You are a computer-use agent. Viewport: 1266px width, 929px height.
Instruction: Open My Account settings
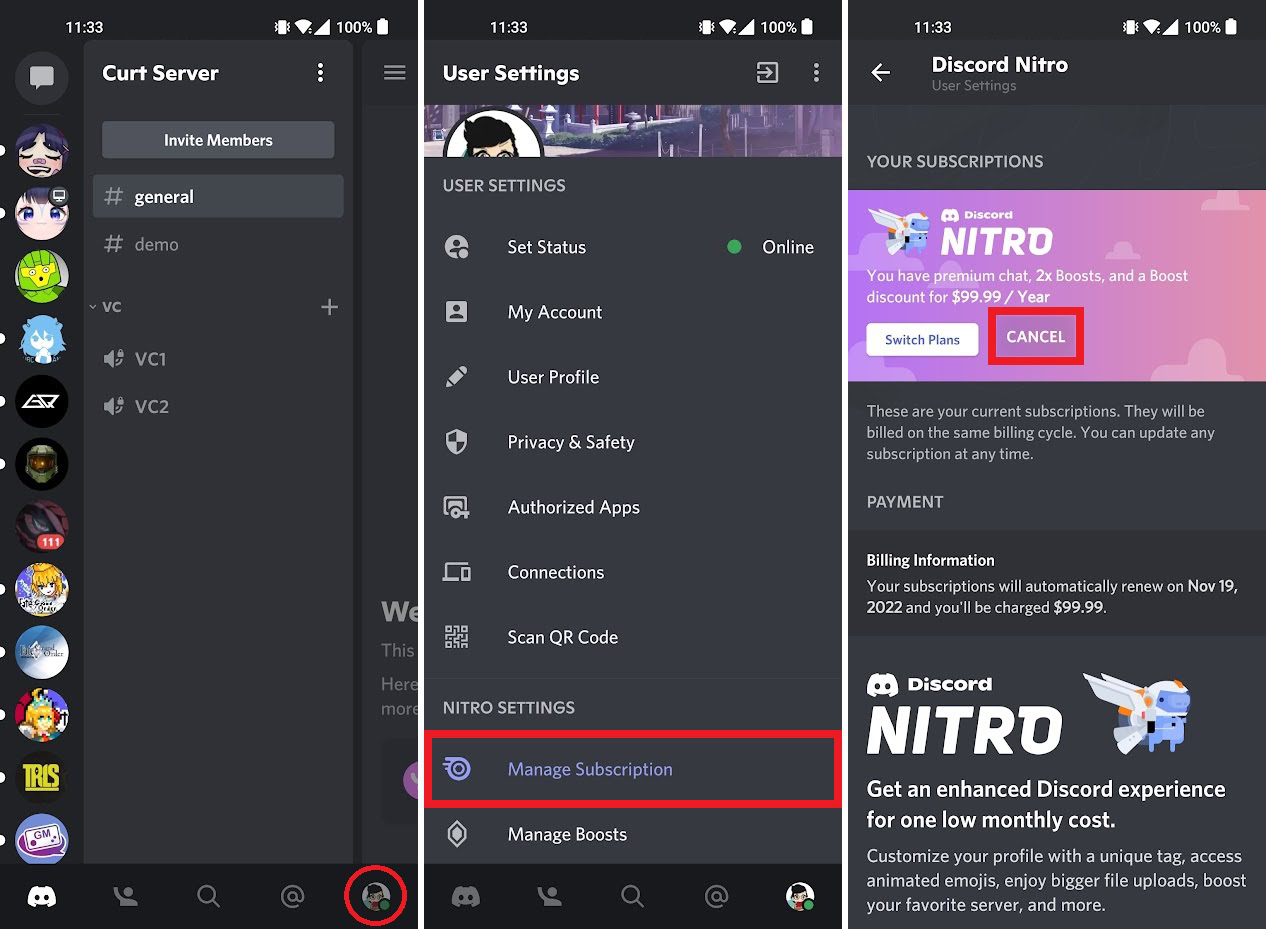[632, 312]
